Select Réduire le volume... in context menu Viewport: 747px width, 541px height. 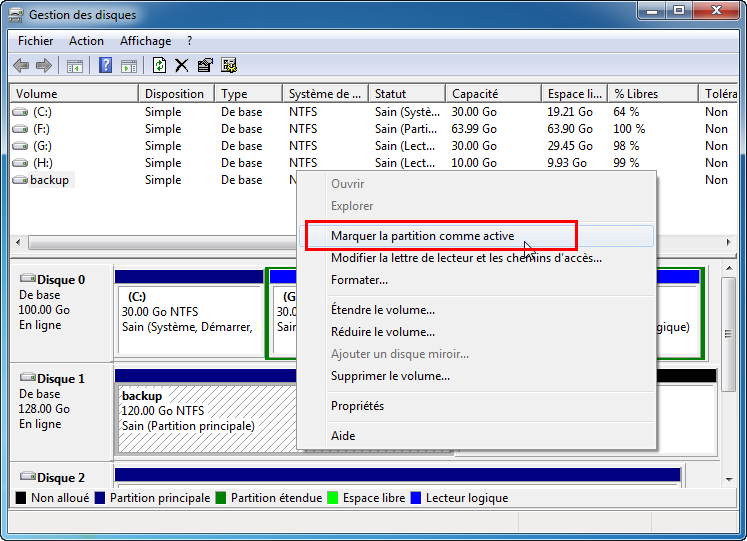(x=476, y=332)
